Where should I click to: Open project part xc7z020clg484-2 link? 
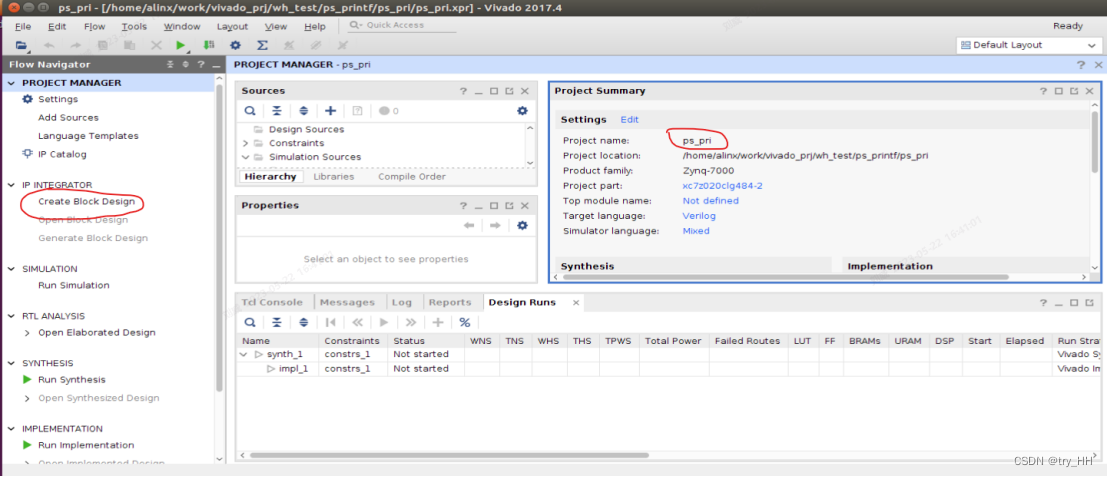click(x=722, y=186)
